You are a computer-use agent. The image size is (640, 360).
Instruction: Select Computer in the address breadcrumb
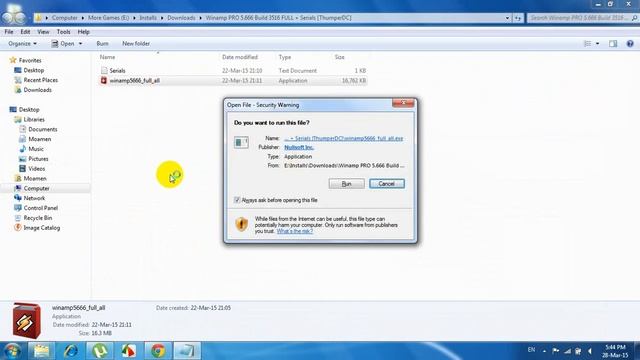(64, 18)
